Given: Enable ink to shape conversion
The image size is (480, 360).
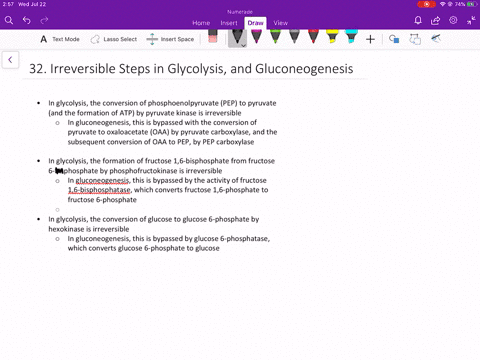Looking at the screenshot, I should (415, 39).
